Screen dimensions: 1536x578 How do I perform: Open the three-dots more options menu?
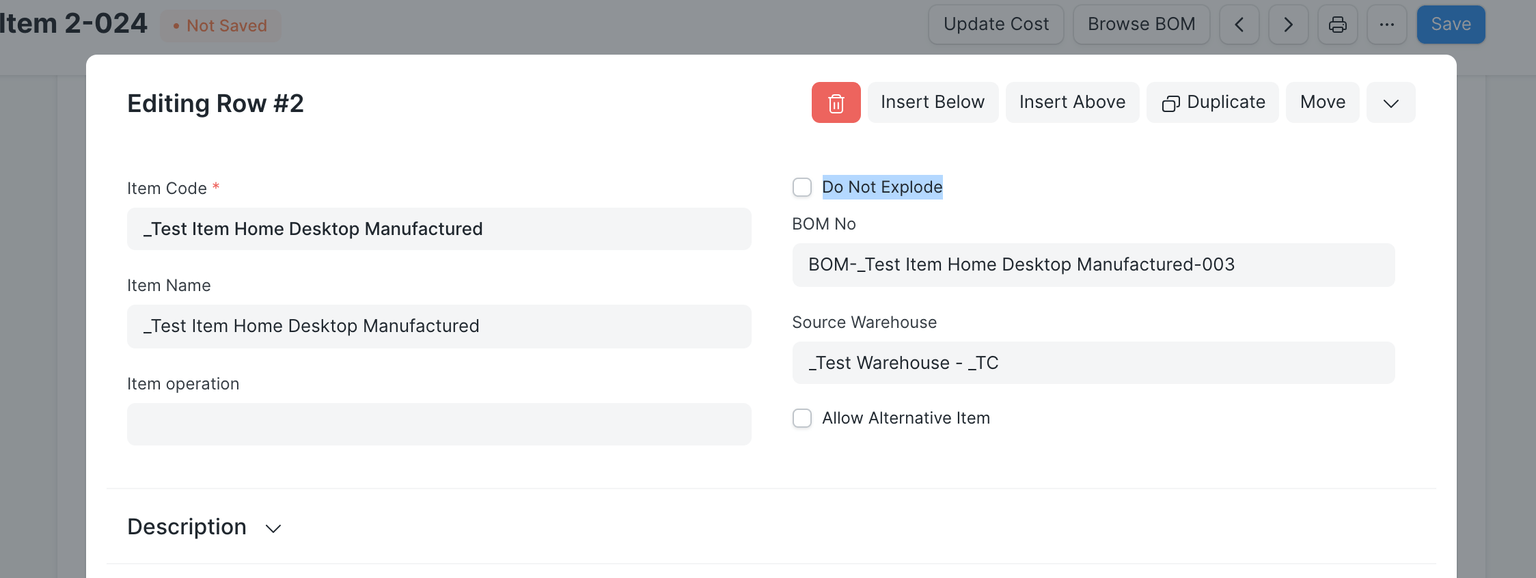coord(1386,25)
